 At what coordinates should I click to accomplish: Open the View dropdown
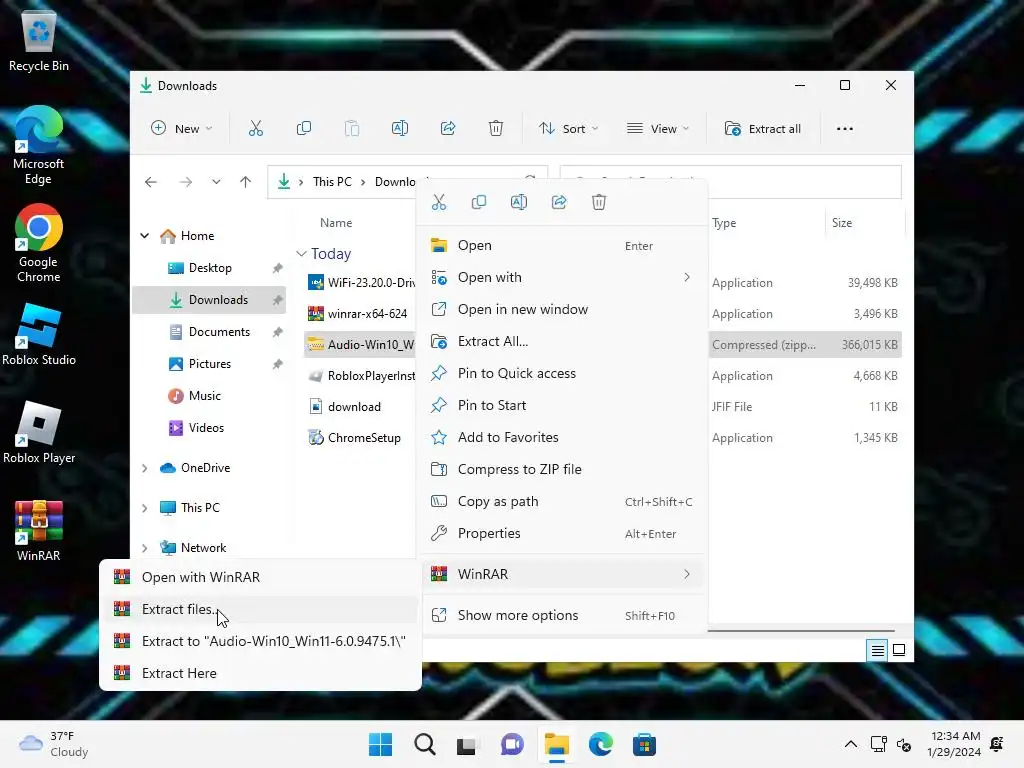click(658, 129)
